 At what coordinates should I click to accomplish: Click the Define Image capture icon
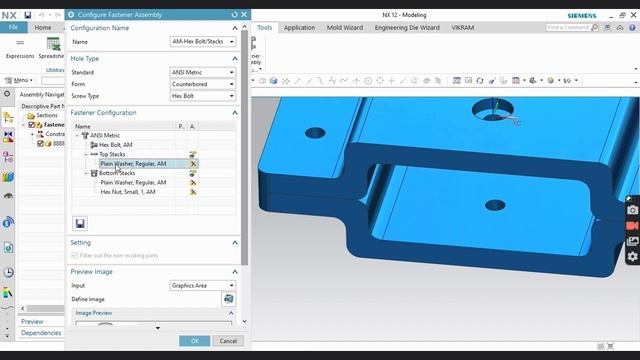[229, 299]
